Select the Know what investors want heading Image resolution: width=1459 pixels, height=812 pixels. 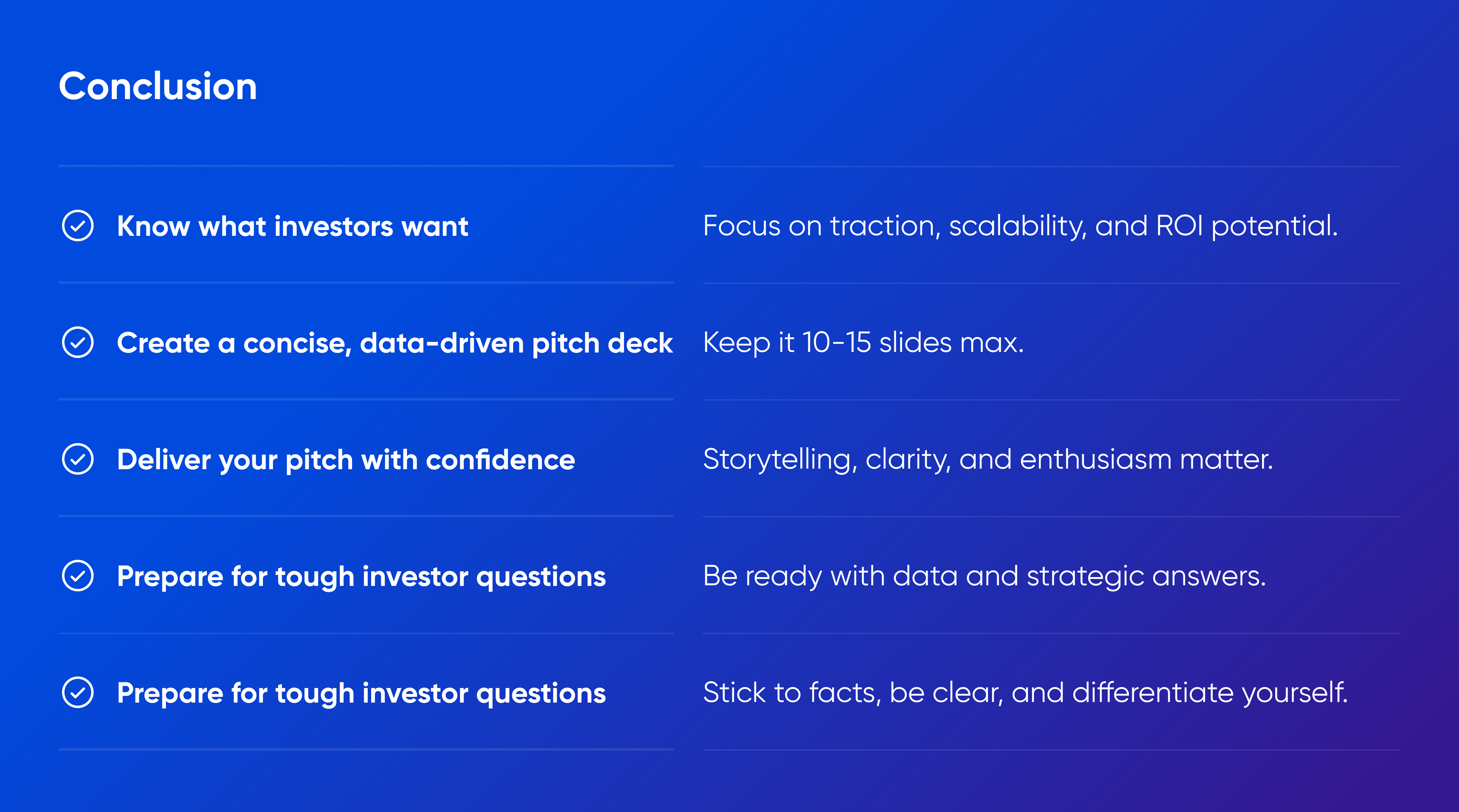click(292, 226)
